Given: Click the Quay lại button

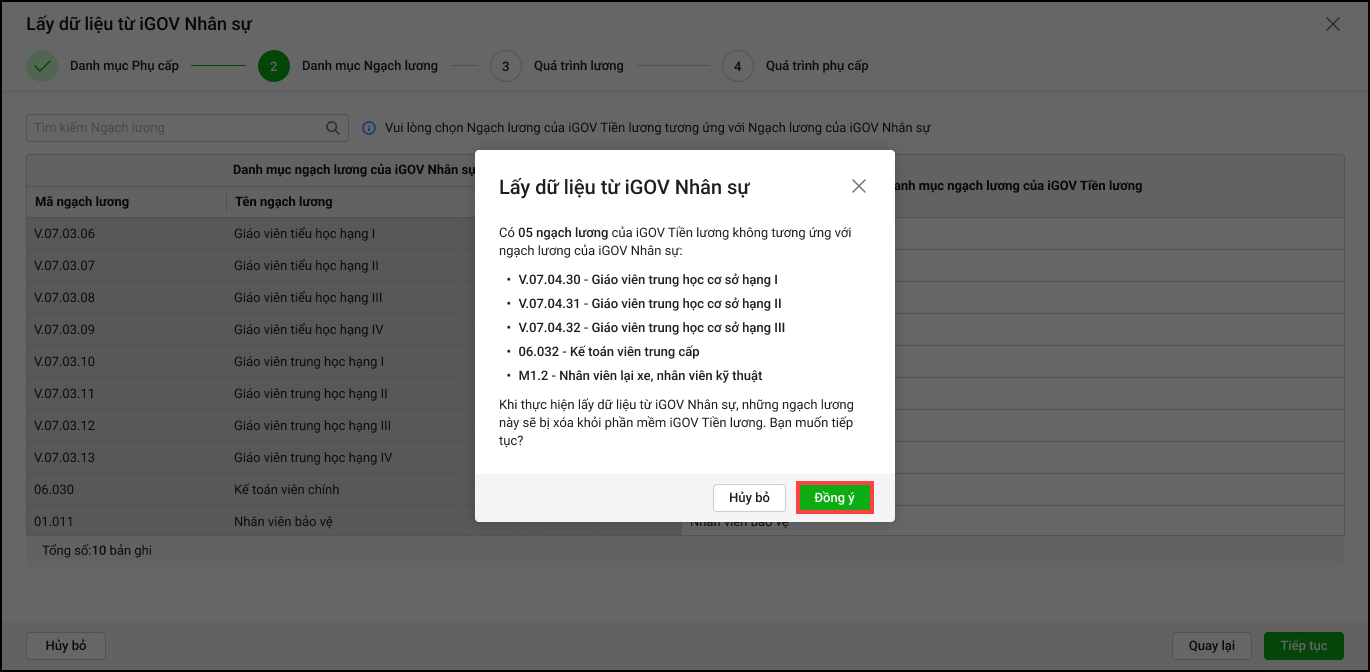Looking at the screenshot, I should tap(1211, 646).
